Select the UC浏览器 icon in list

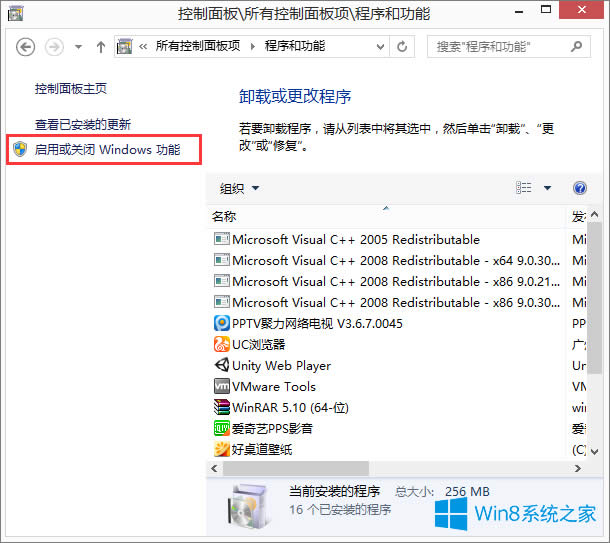(221, 344)
